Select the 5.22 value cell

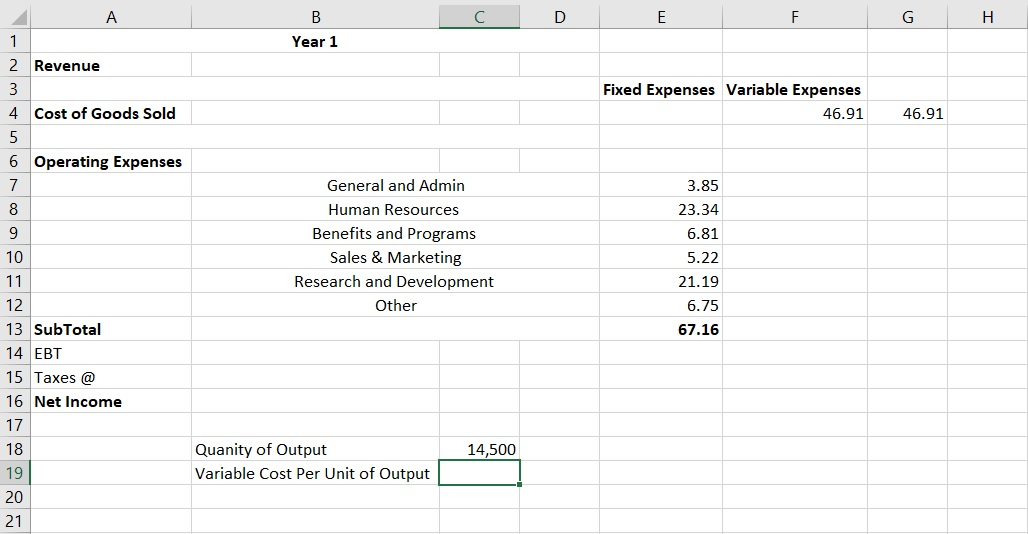click(x=661, y=257)
